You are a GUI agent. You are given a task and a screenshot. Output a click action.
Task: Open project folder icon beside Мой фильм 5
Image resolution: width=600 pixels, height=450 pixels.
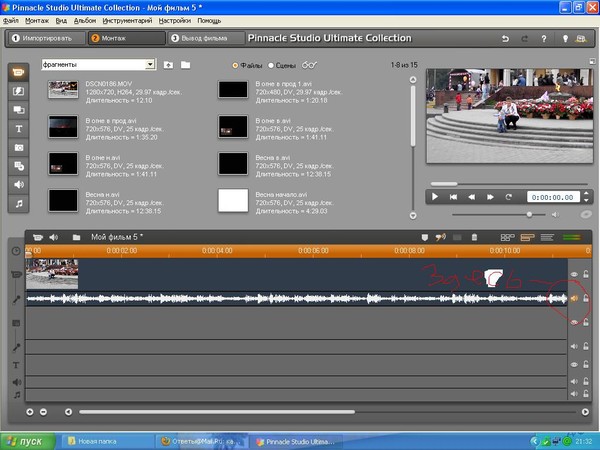[77, 237]
